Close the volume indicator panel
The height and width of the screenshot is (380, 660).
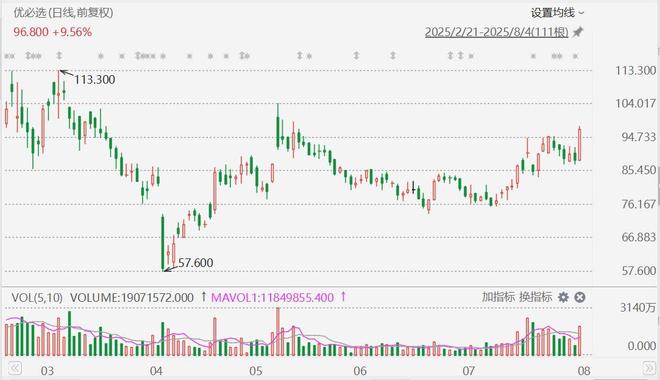pos(580,298)
